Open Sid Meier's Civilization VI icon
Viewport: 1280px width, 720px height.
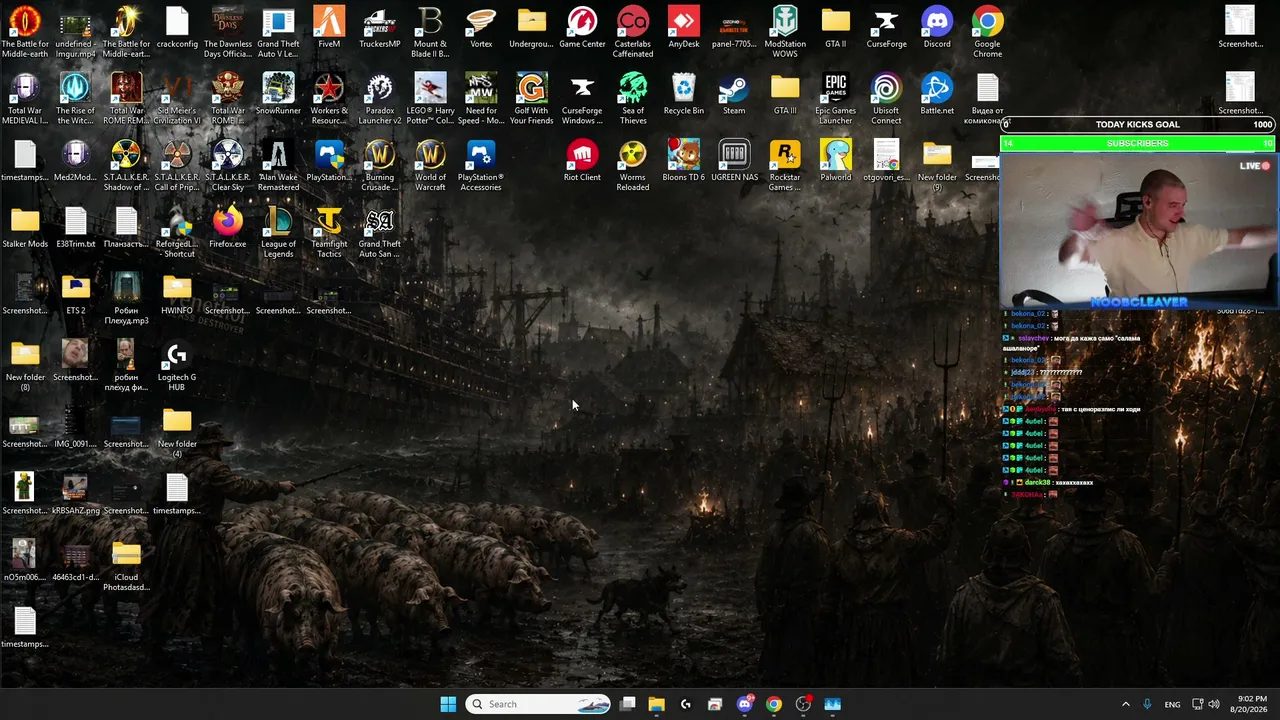177,99
